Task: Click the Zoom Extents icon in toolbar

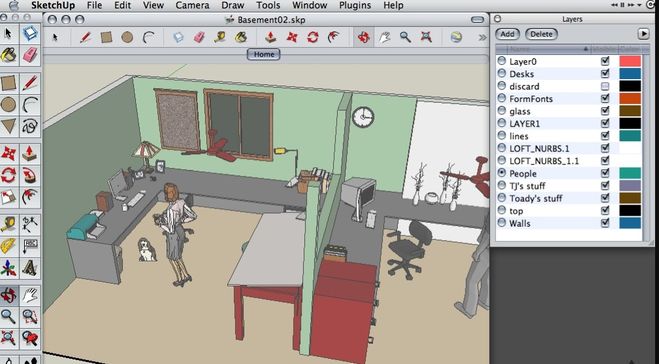Action: (426, 37)
